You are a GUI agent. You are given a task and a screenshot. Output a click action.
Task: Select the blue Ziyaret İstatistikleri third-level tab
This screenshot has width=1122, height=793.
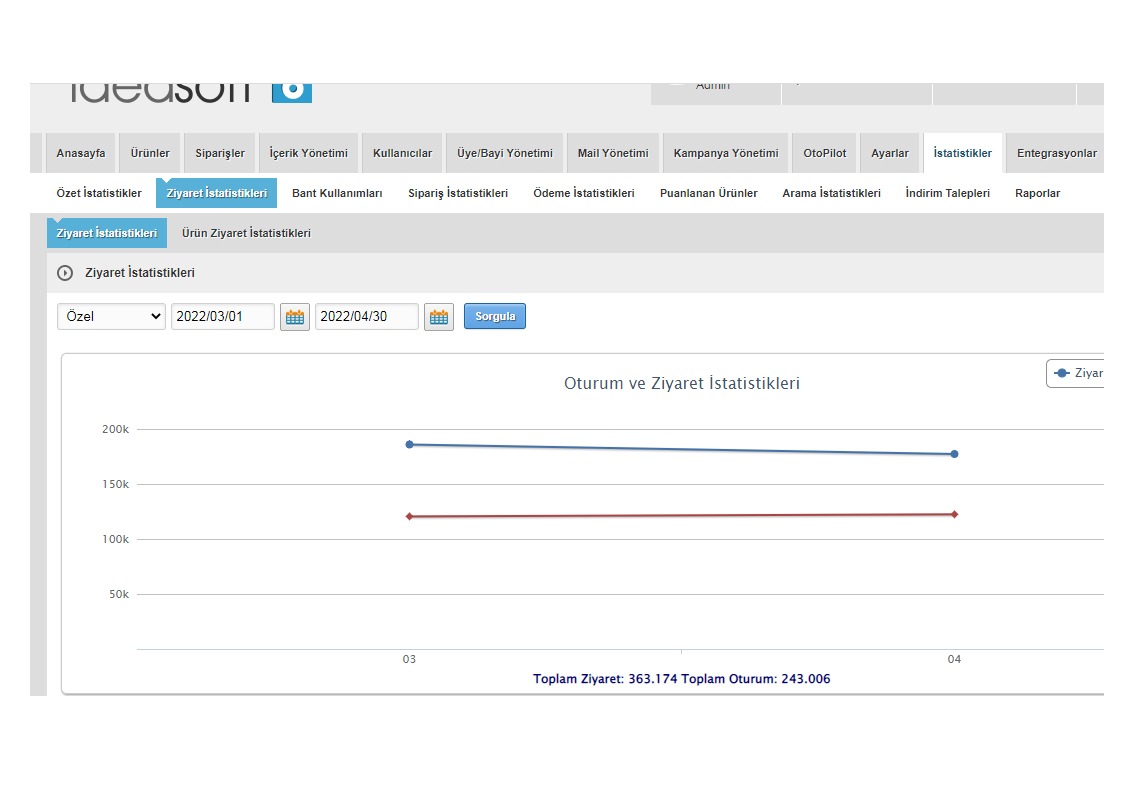(x=107, y=233)
